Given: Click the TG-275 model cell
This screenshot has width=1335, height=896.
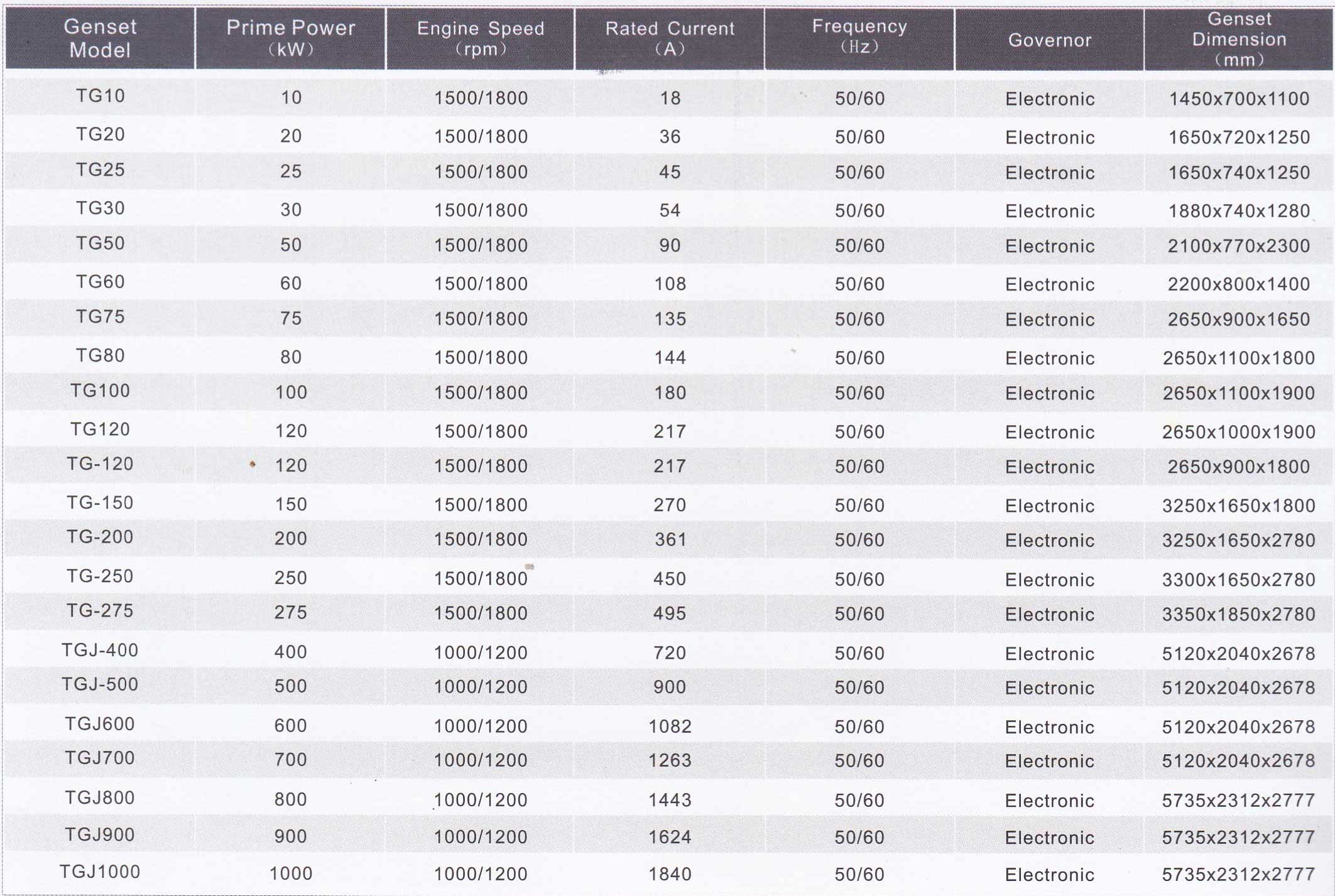Looking at the screenshot, I should click(100, 611).
